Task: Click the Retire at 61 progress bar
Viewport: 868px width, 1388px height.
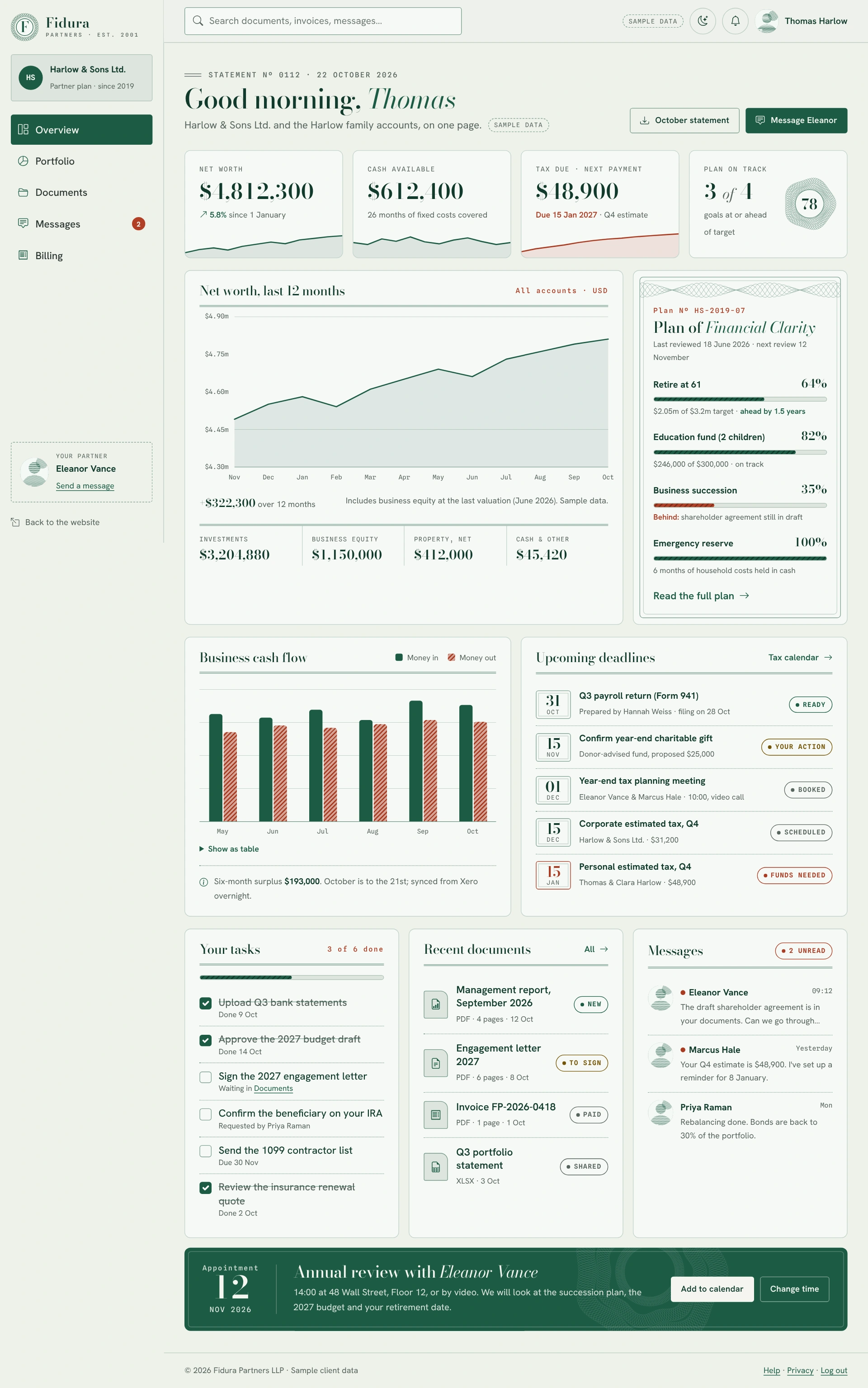Action: [740, 399]
